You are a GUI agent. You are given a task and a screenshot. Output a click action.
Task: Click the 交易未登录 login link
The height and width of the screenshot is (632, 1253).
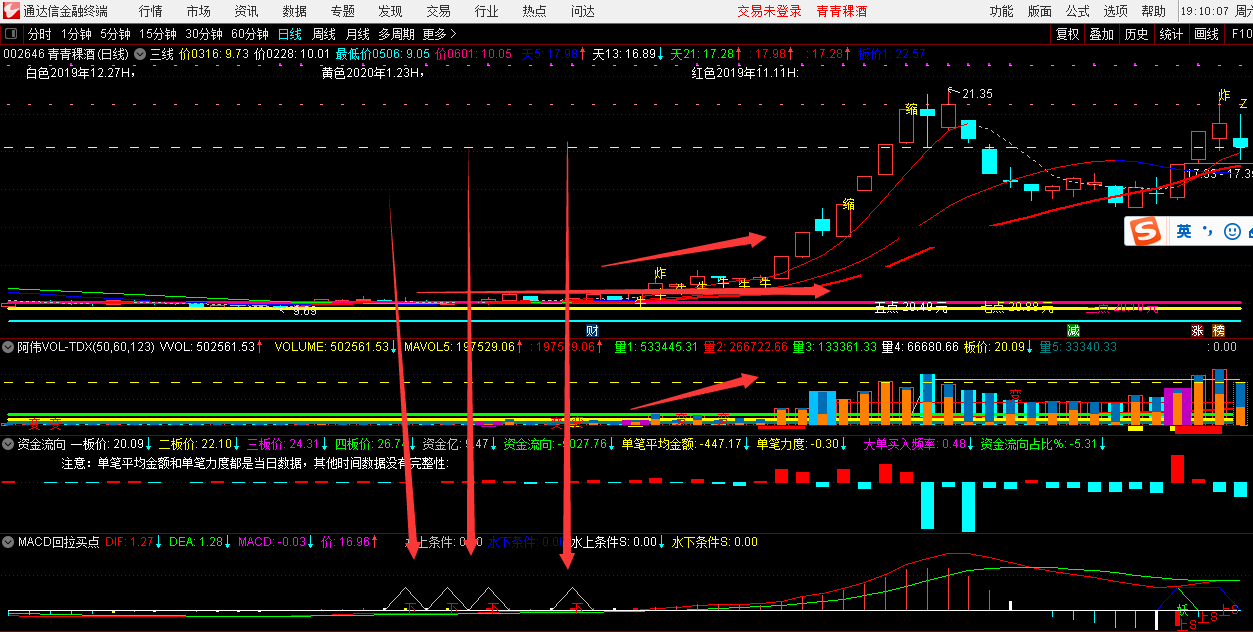pyautogui.click(x=770, y=11)
